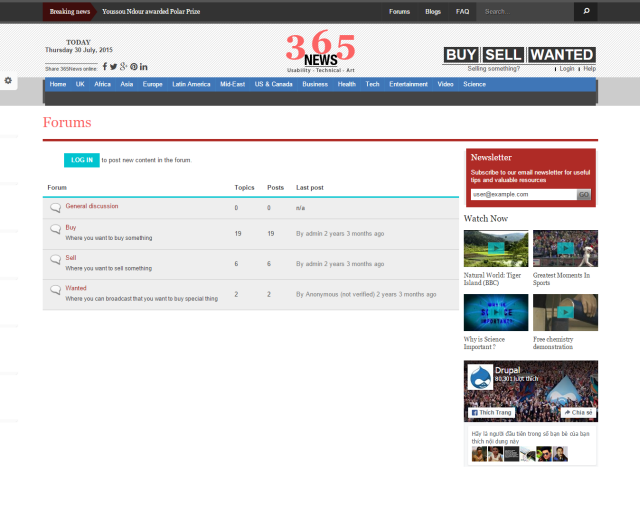Share the site on Pinterest
The image size is (640, 510).
coord(133,67)
